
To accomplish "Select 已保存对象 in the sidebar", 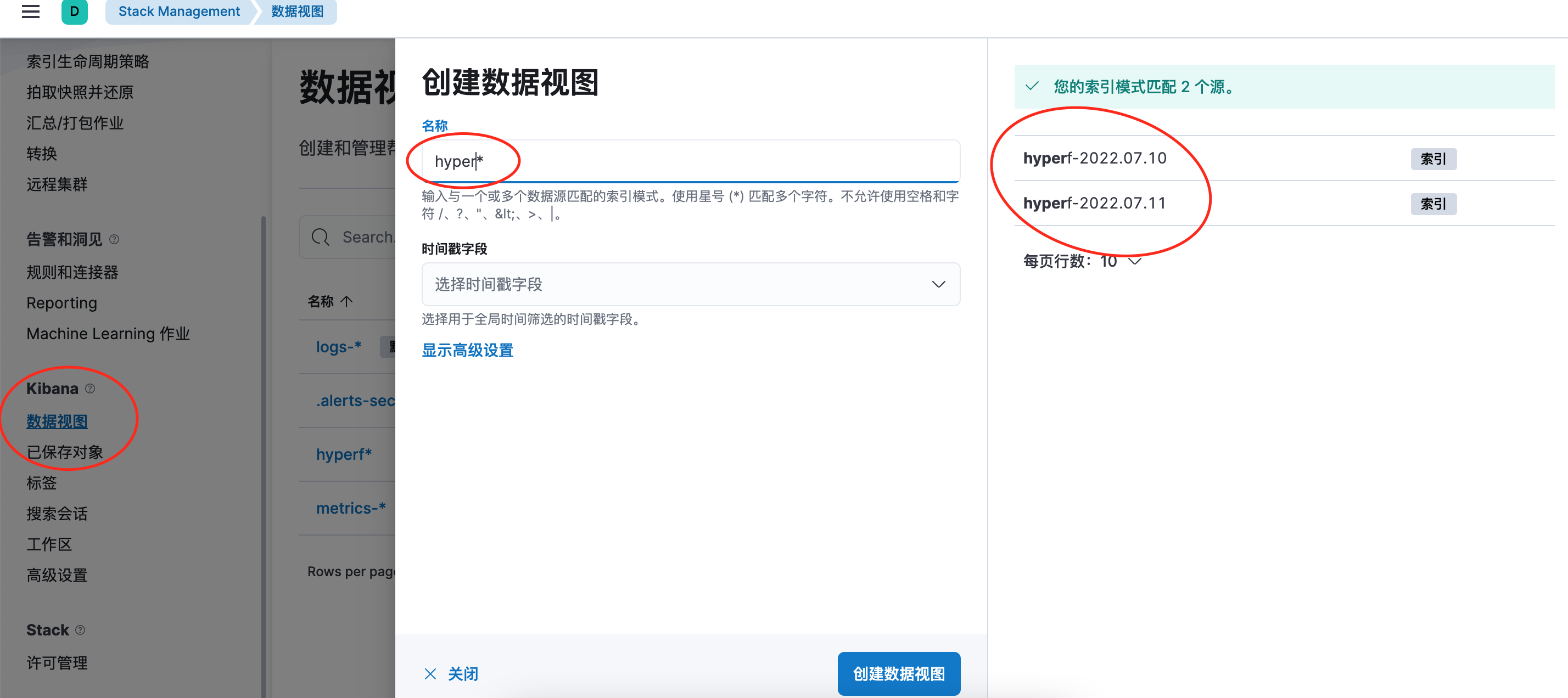I will click(x=65, y=452).
